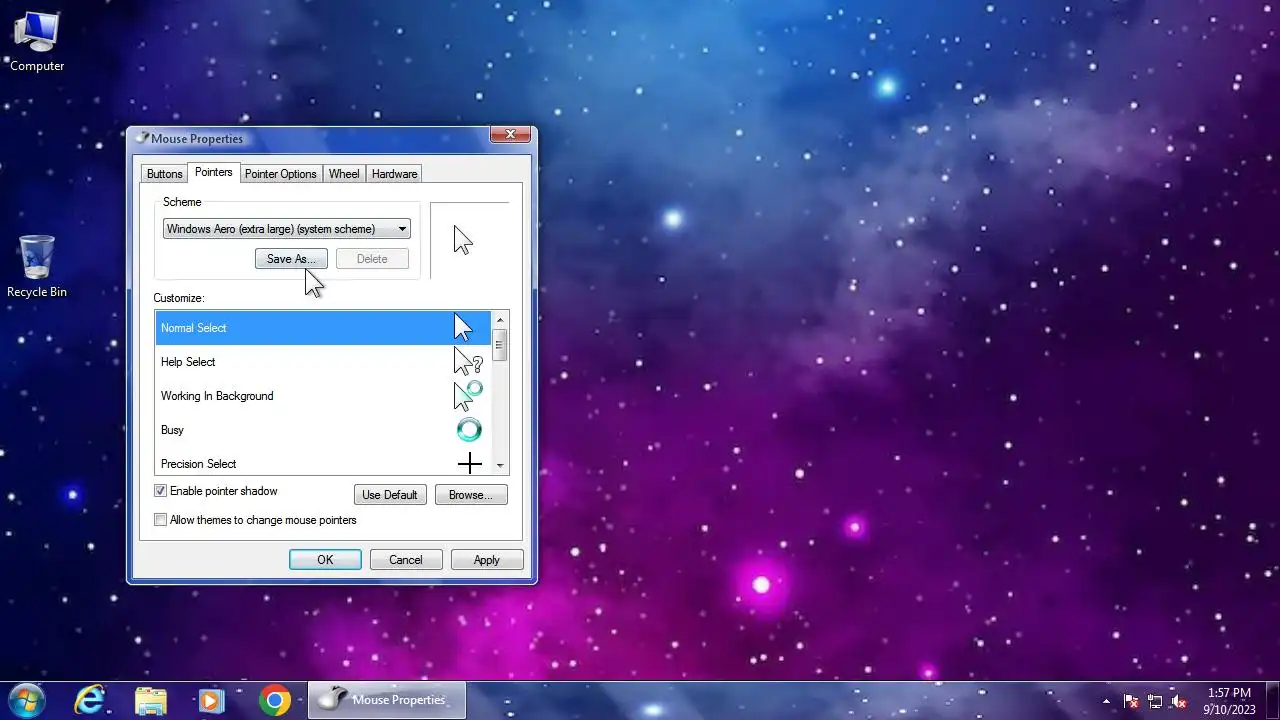Viewport: 1280px width, 720px height.
Task: Switch to the Wheel tab
Action: [x=344, y=174]
